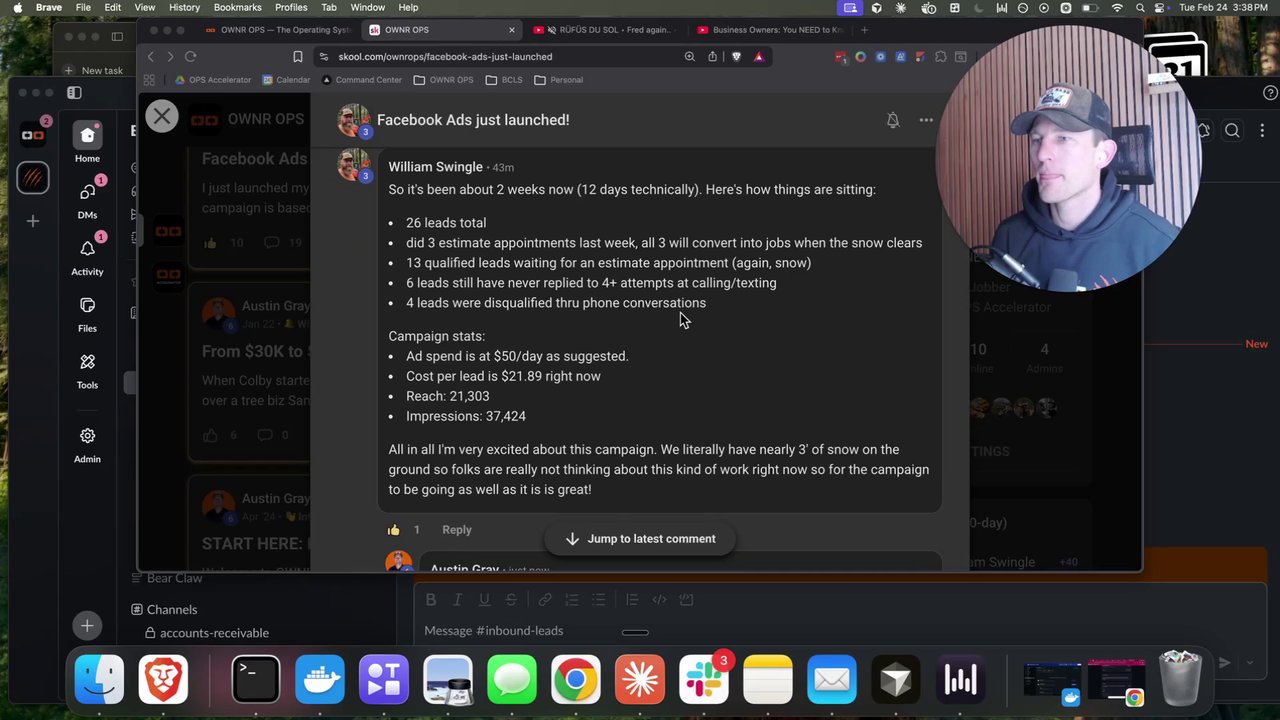Open Brave Rewards triangle icon
Viewport: 1280px width, 720px height.
[758, 57]
